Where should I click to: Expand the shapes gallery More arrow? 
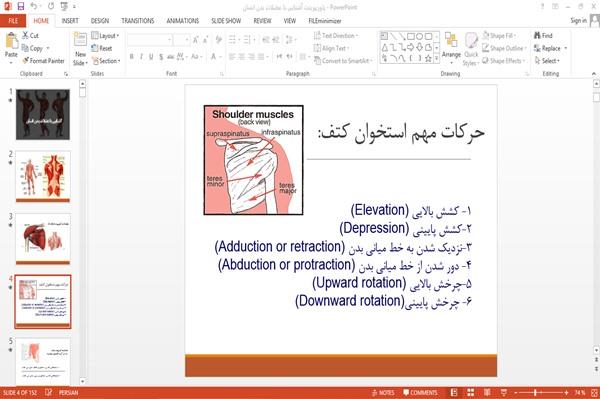coord(437,59)
